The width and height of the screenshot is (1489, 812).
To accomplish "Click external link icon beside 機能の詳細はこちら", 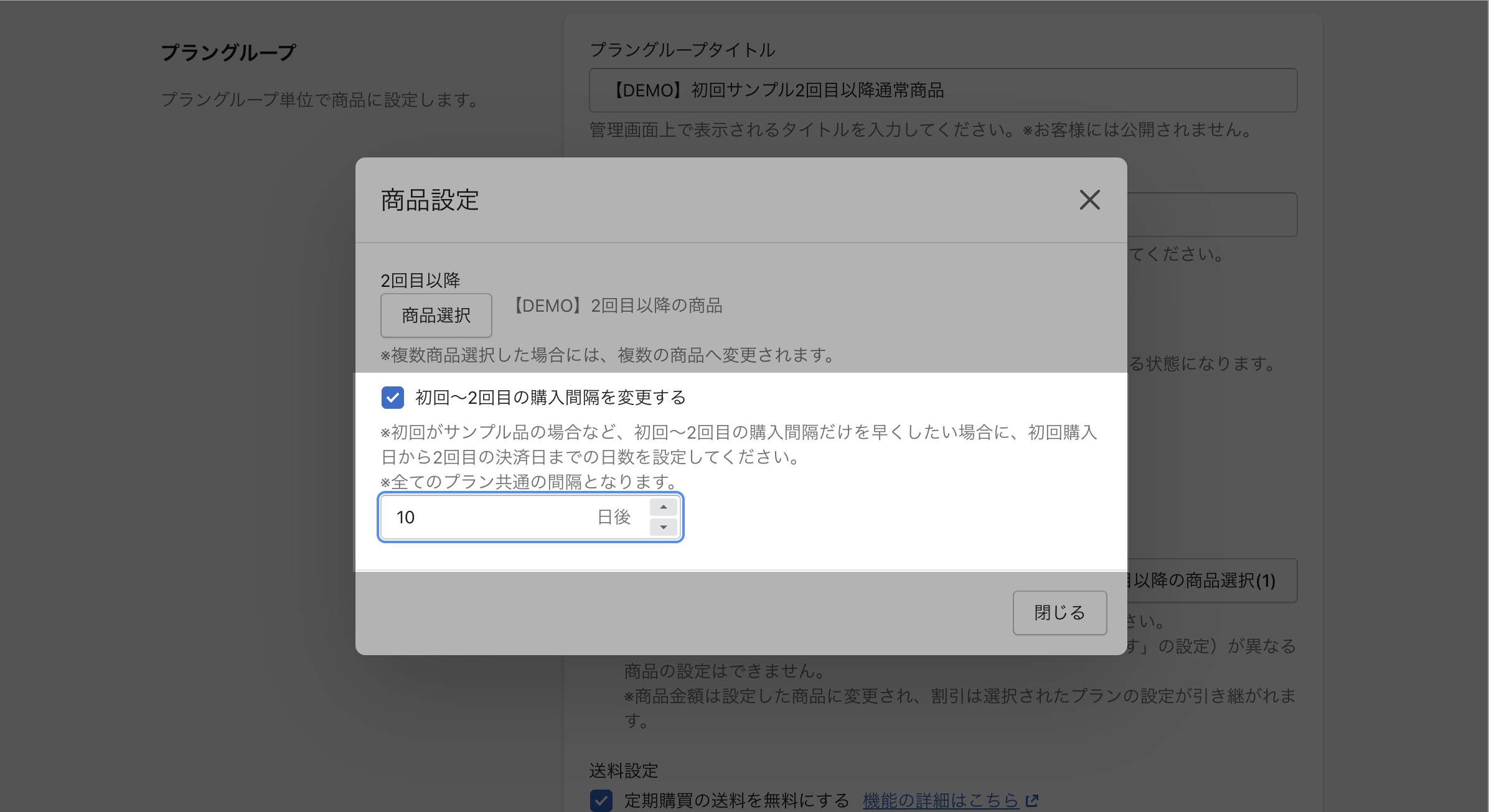I will point(1032,800).
